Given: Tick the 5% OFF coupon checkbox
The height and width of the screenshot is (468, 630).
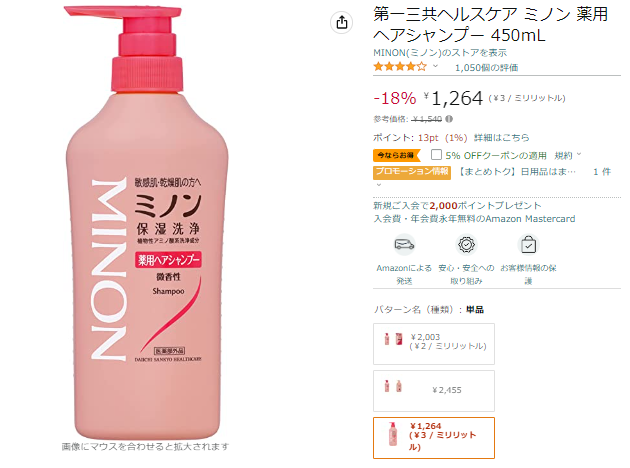Looking at the screenshot, I should click(x=436, y=155).
